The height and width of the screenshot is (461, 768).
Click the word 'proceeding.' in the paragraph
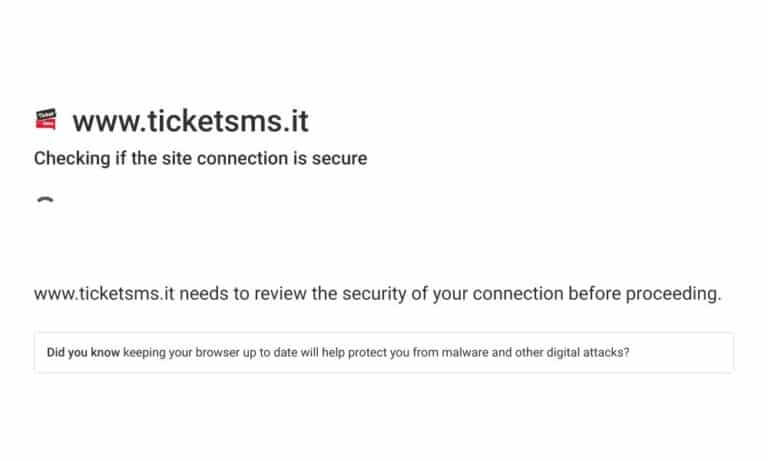click(x=673, y=294)
